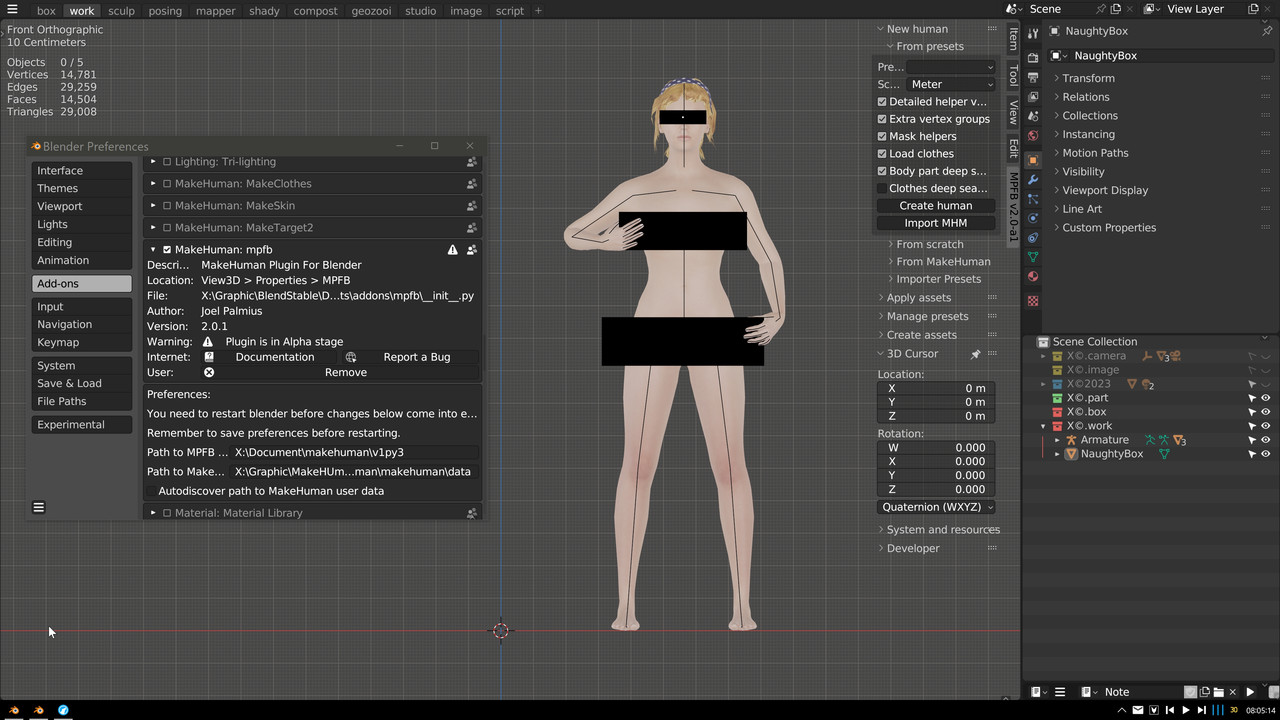This screenshot has height=720, width=1280.
Task: Click the first Blender icon in the taskbar
Action: pyautogui.click(x=14, y=710)
